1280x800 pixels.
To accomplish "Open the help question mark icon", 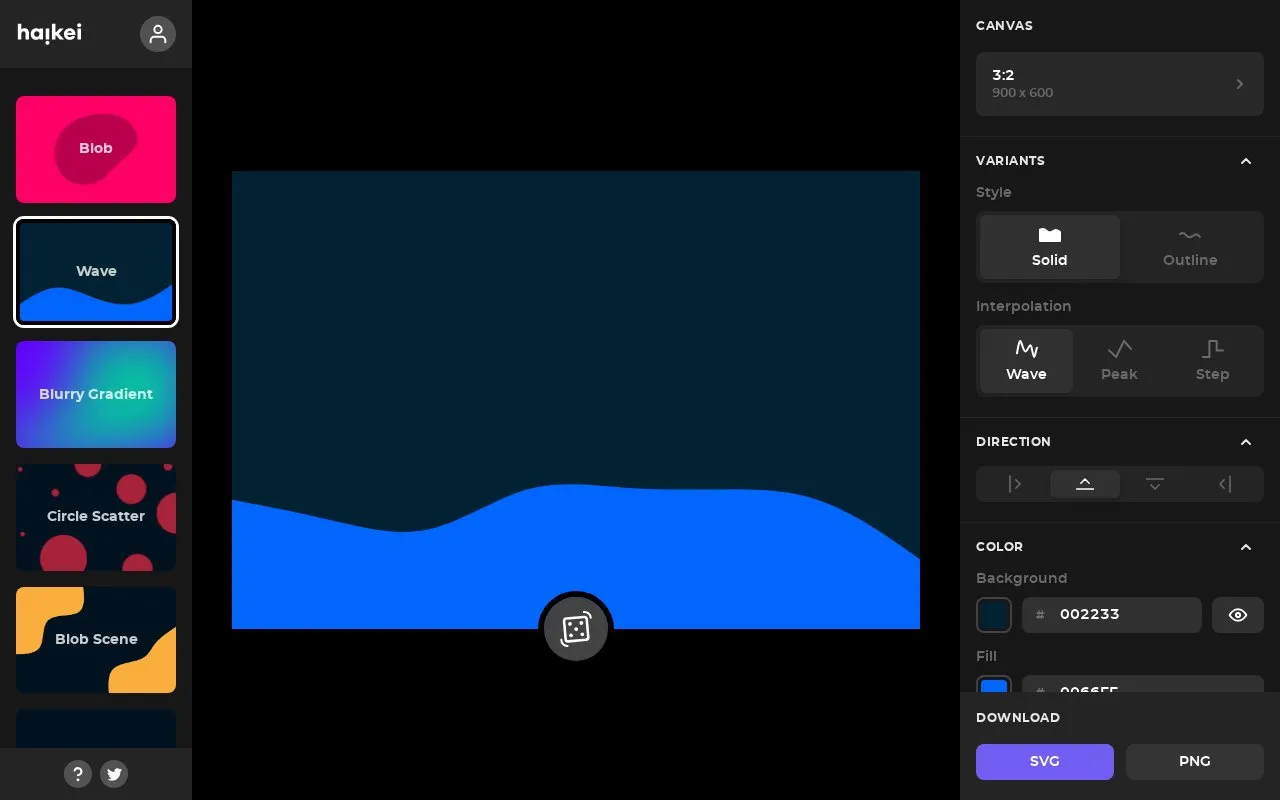I will 78,774.
